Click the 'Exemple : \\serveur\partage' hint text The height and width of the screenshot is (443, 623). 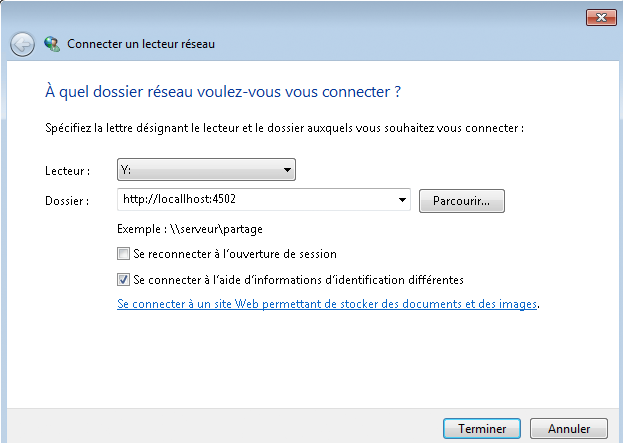(x=190, y=229)
